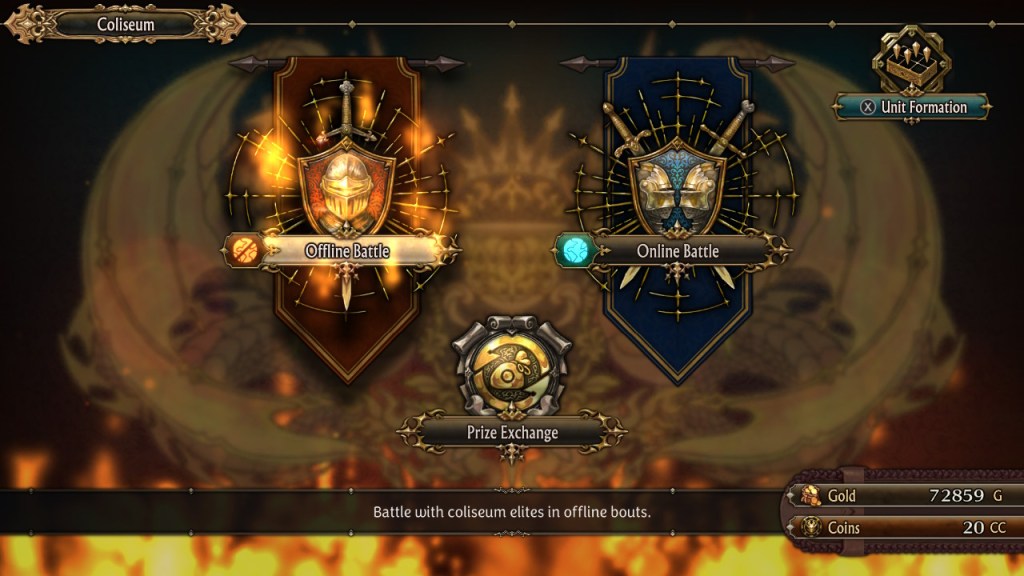Click the Coliseum title header
The image size is (1024, 576).
[x=125, y=24]
